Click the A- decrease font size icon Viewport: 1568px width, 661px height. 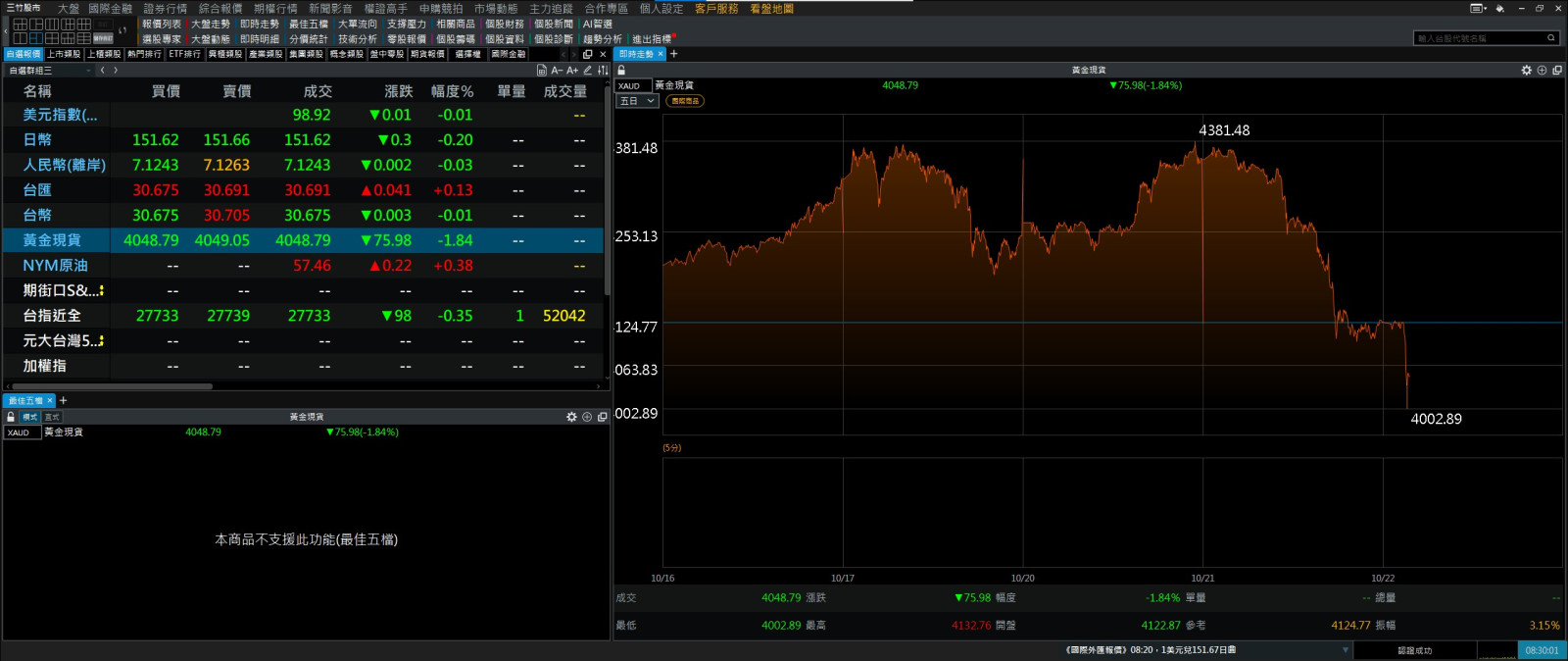[x=557, y=71]
